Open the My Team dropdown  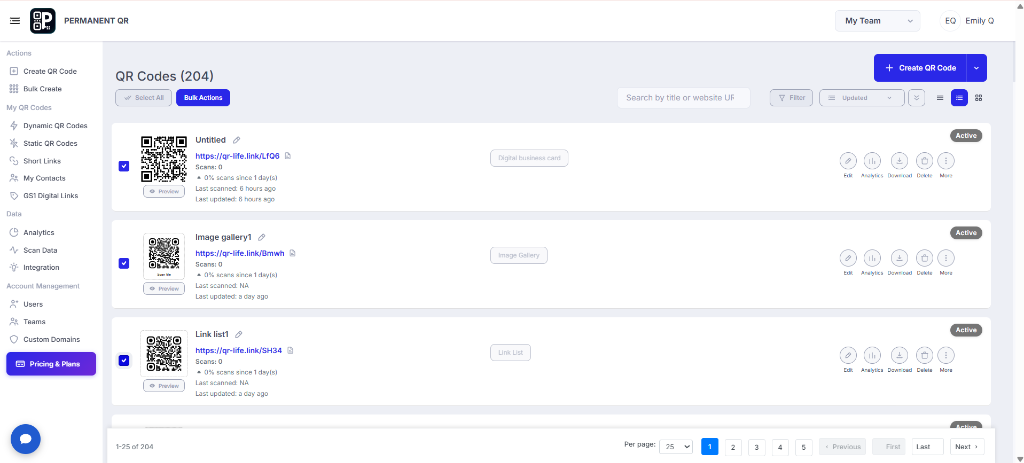point(877,21)
